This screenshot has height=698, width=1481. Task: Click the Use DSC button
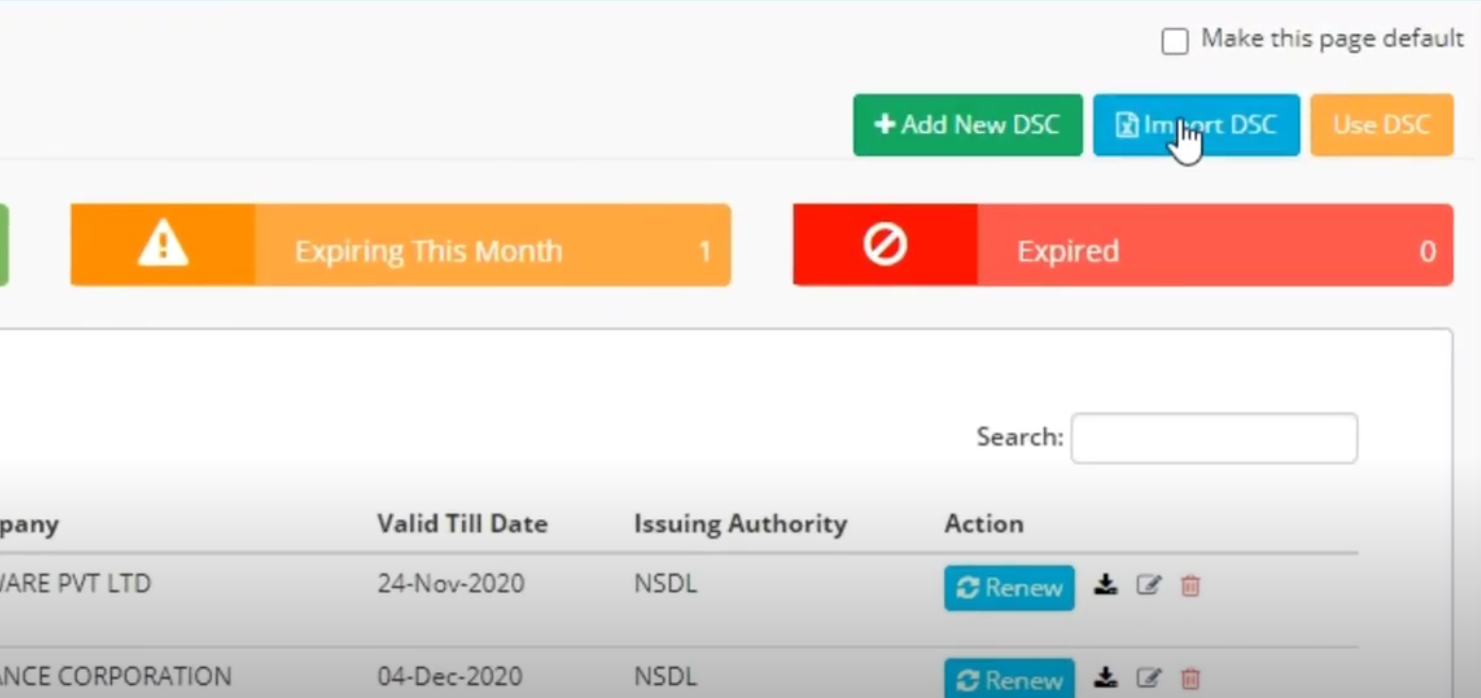(x=1382, y=125)
